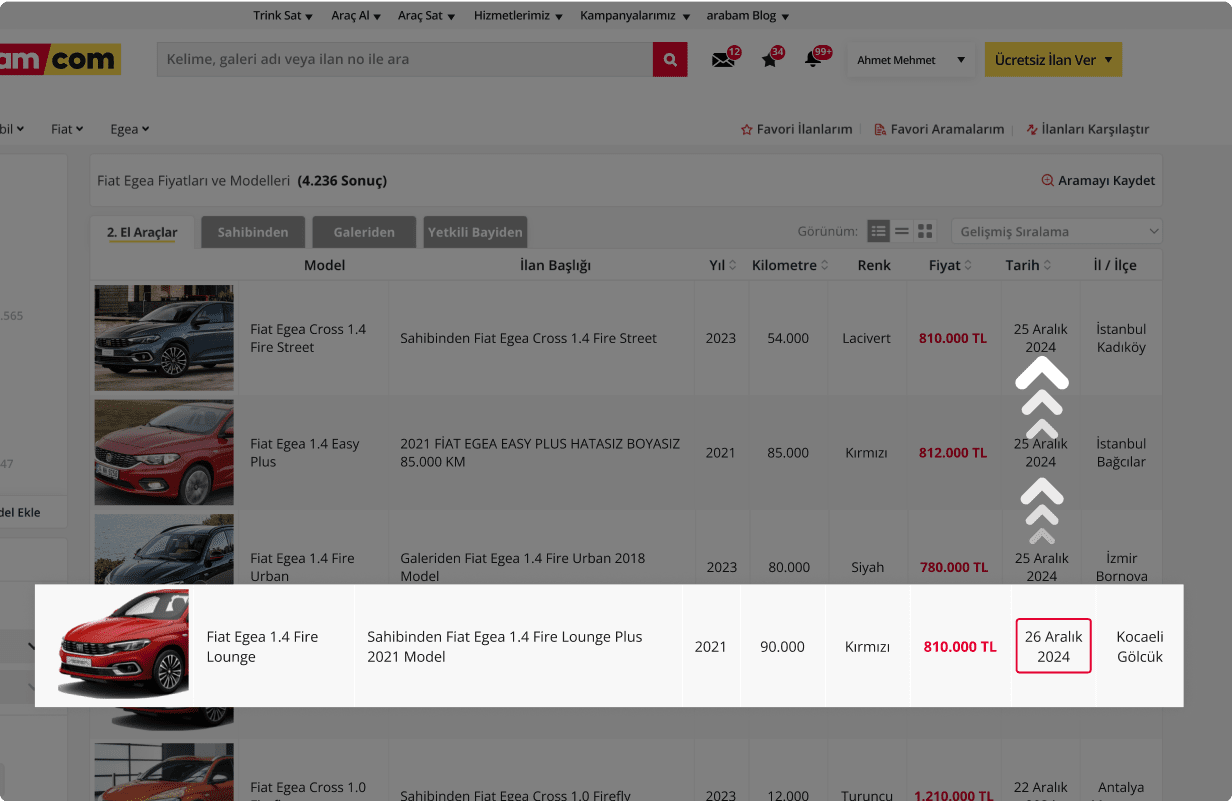Screen dimensions: 1232x801
Task: Sort by Kilometre column arrows
Action: point(825,265)
